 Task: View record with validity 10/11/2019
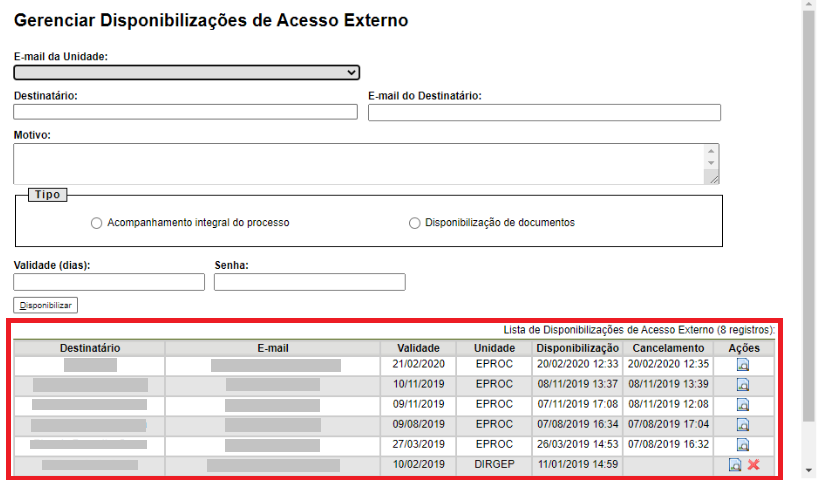743,385
